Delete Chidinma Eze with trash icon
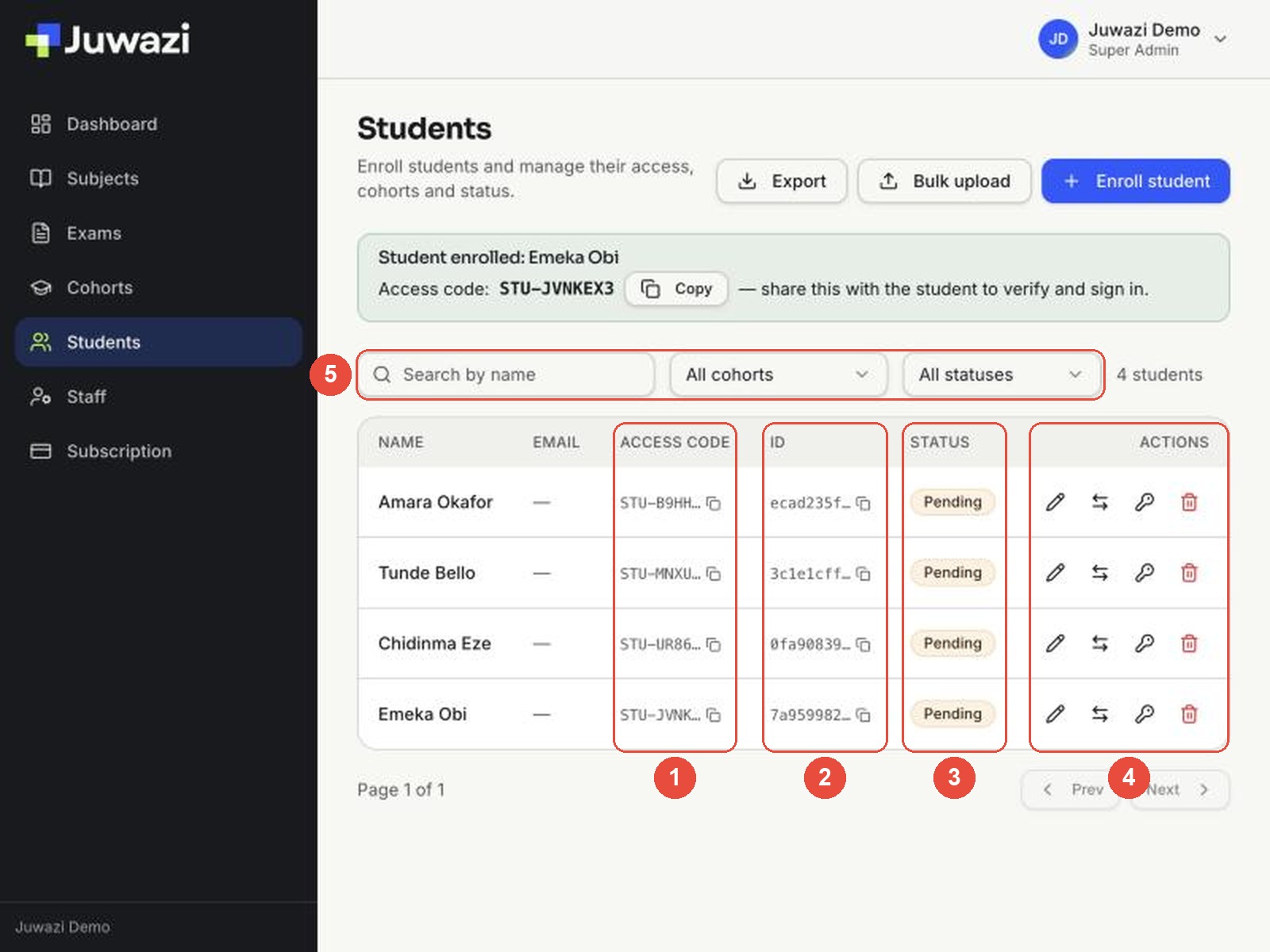 coord(1189,643)
